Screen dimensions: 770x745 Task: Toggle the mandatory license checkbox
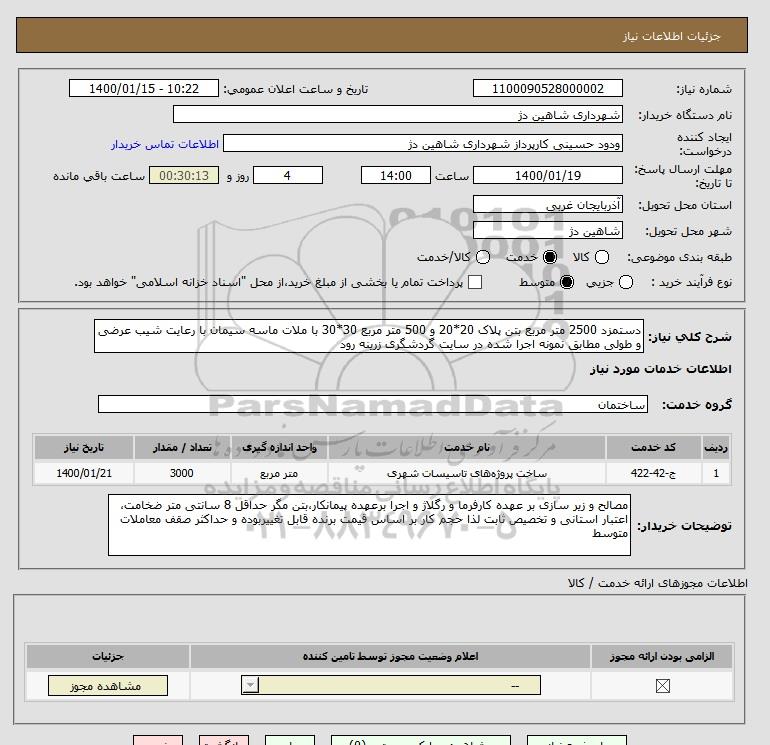[662, 686]
